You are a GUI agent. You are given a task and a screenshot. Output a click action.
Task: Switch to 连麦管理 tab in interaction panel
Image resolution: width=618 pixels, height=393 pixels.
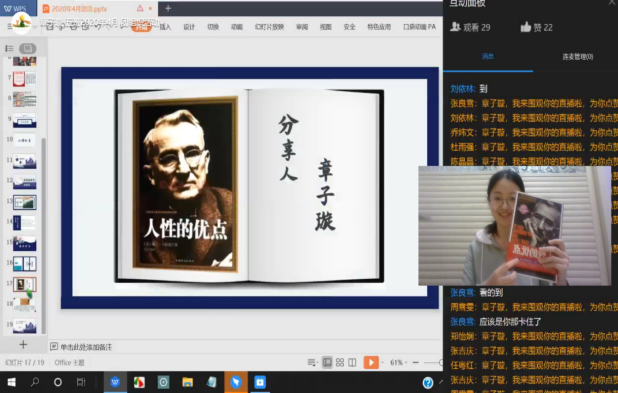pos(577,57)
